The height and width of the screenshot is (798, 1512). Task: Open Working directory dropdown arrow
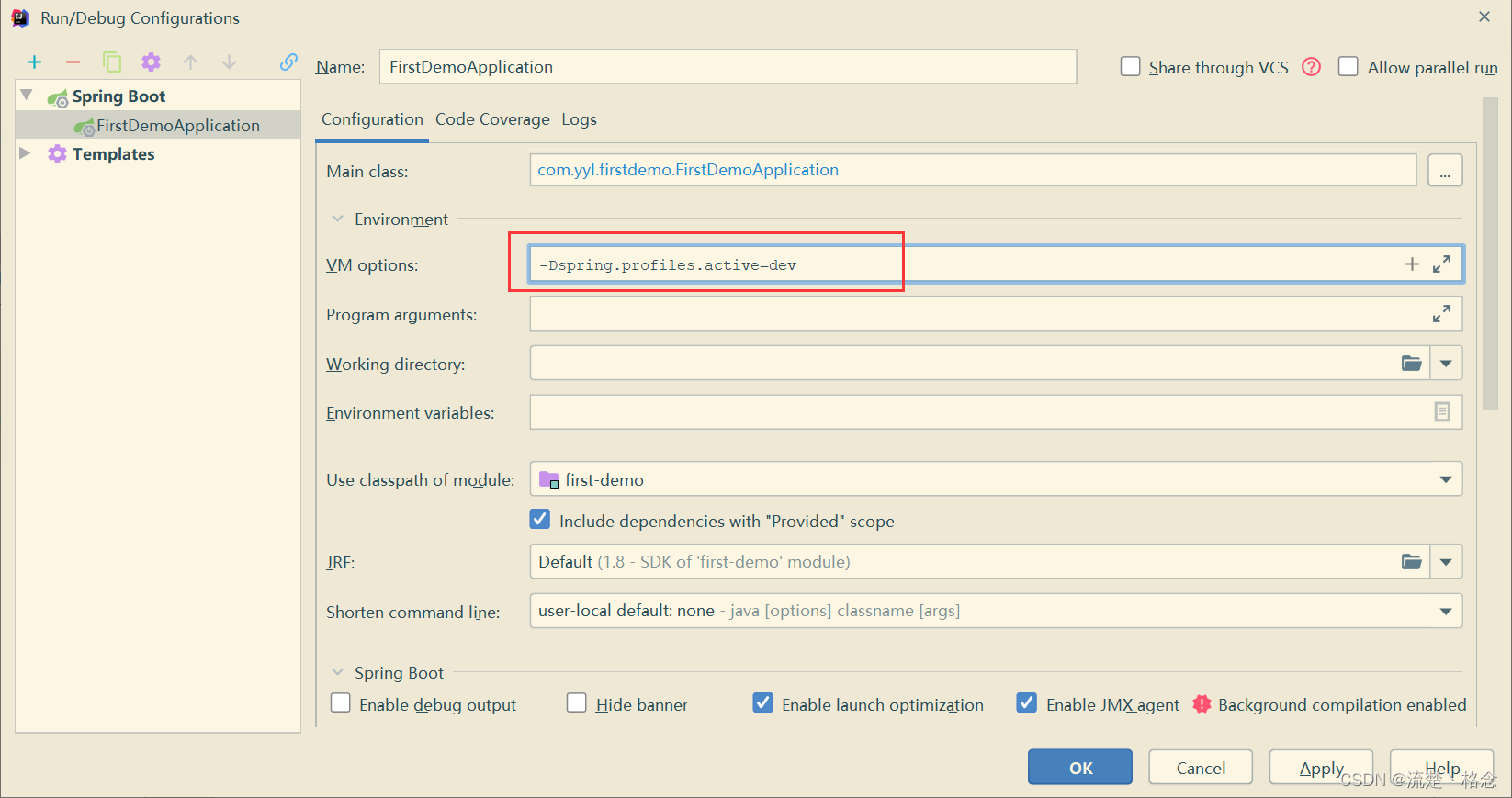pyautogui.click(x=1446, y=364)
